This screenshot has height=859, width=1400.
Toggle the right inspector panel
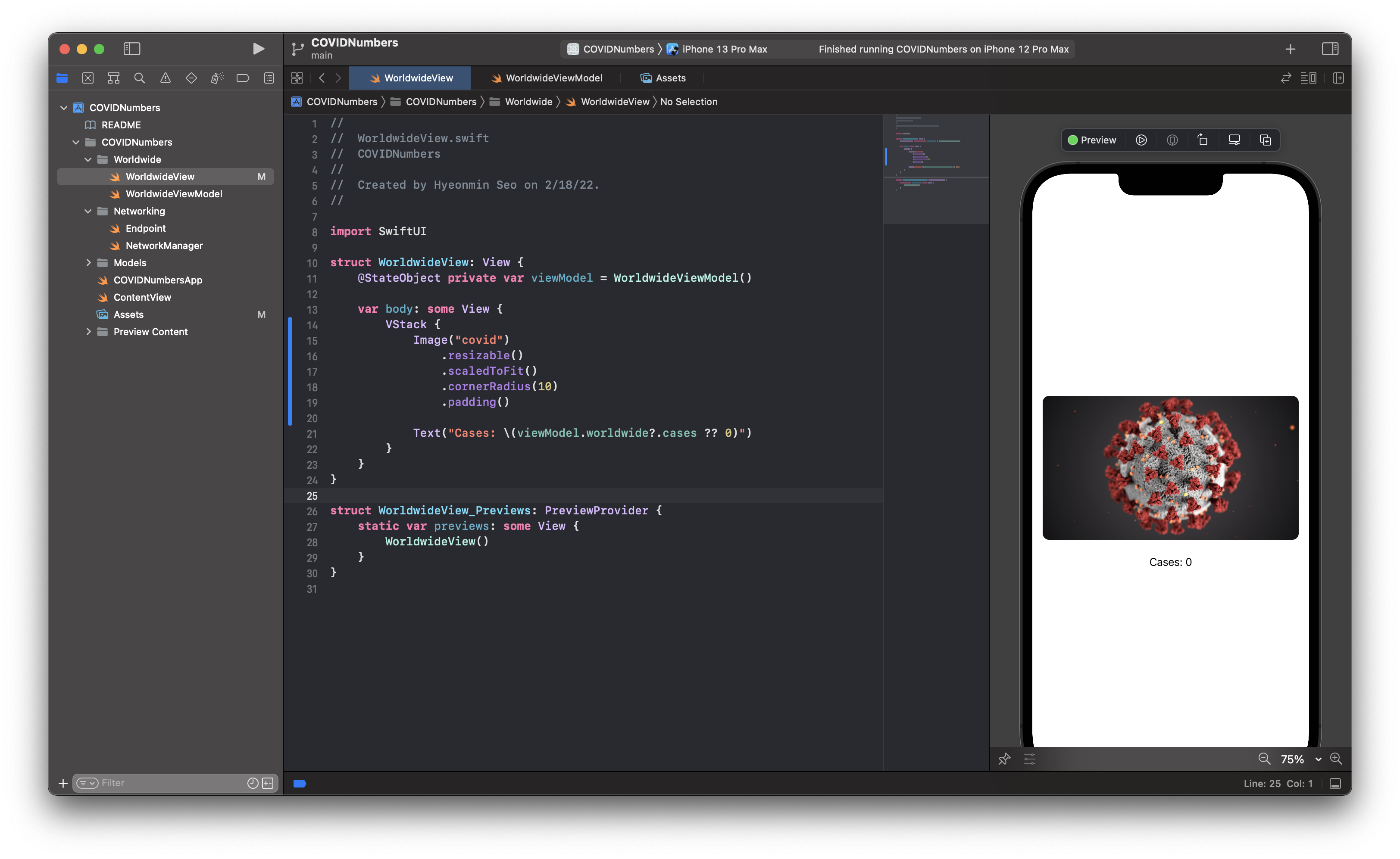tap(1330, 49)
